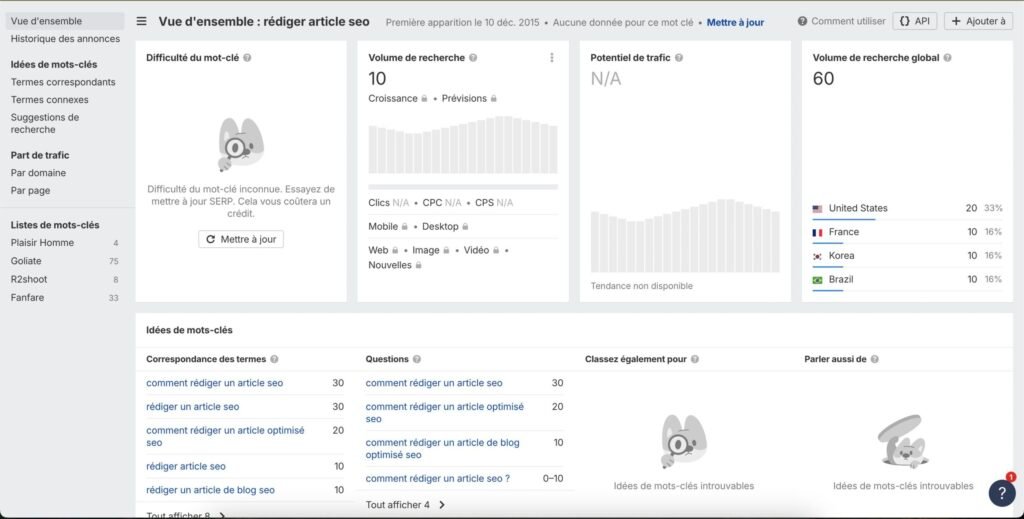The height and width of the screenshot is (519, 1024).
Task: Toggle the hamburger sidebar menu icon
Action: pyautogui.click(x=141, y=21)
